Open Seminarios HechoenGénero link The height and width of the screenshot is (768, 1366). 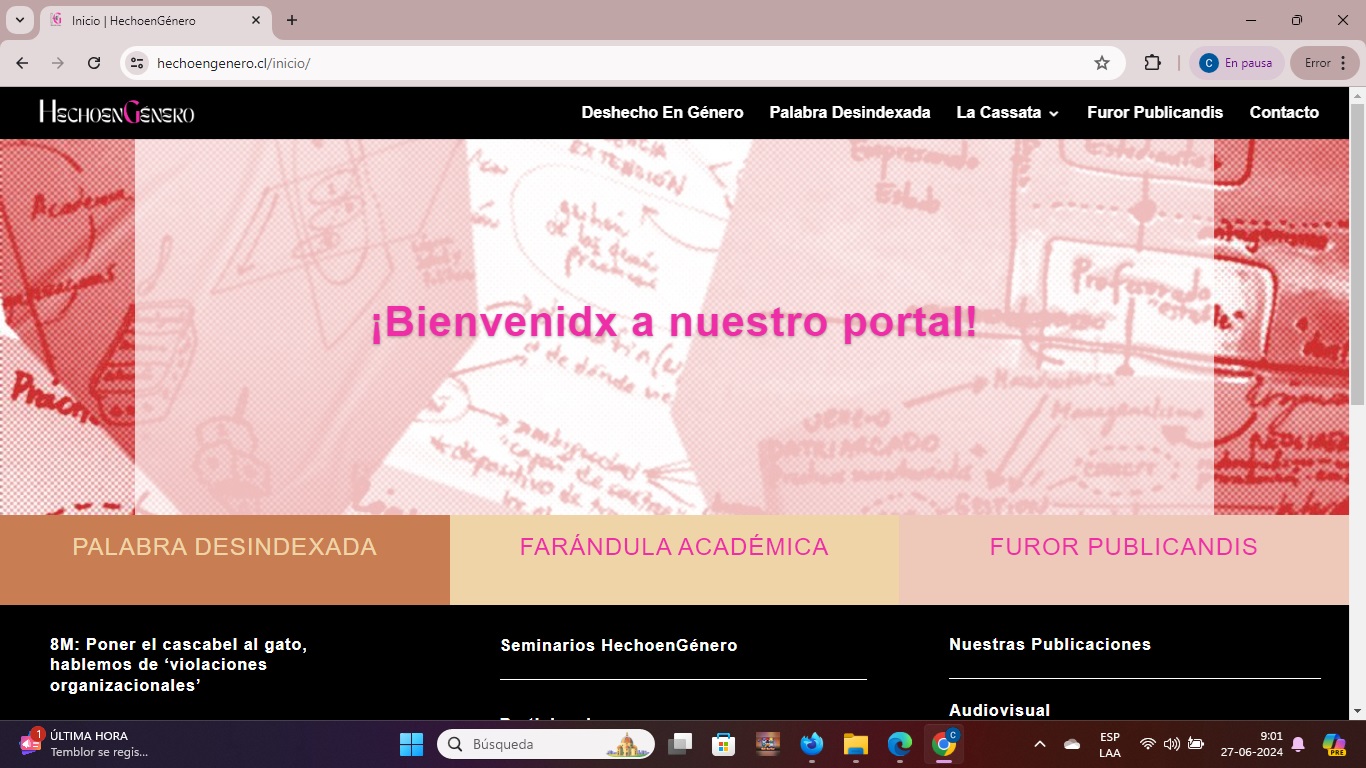pyautogui.click(x=619, y=645)
